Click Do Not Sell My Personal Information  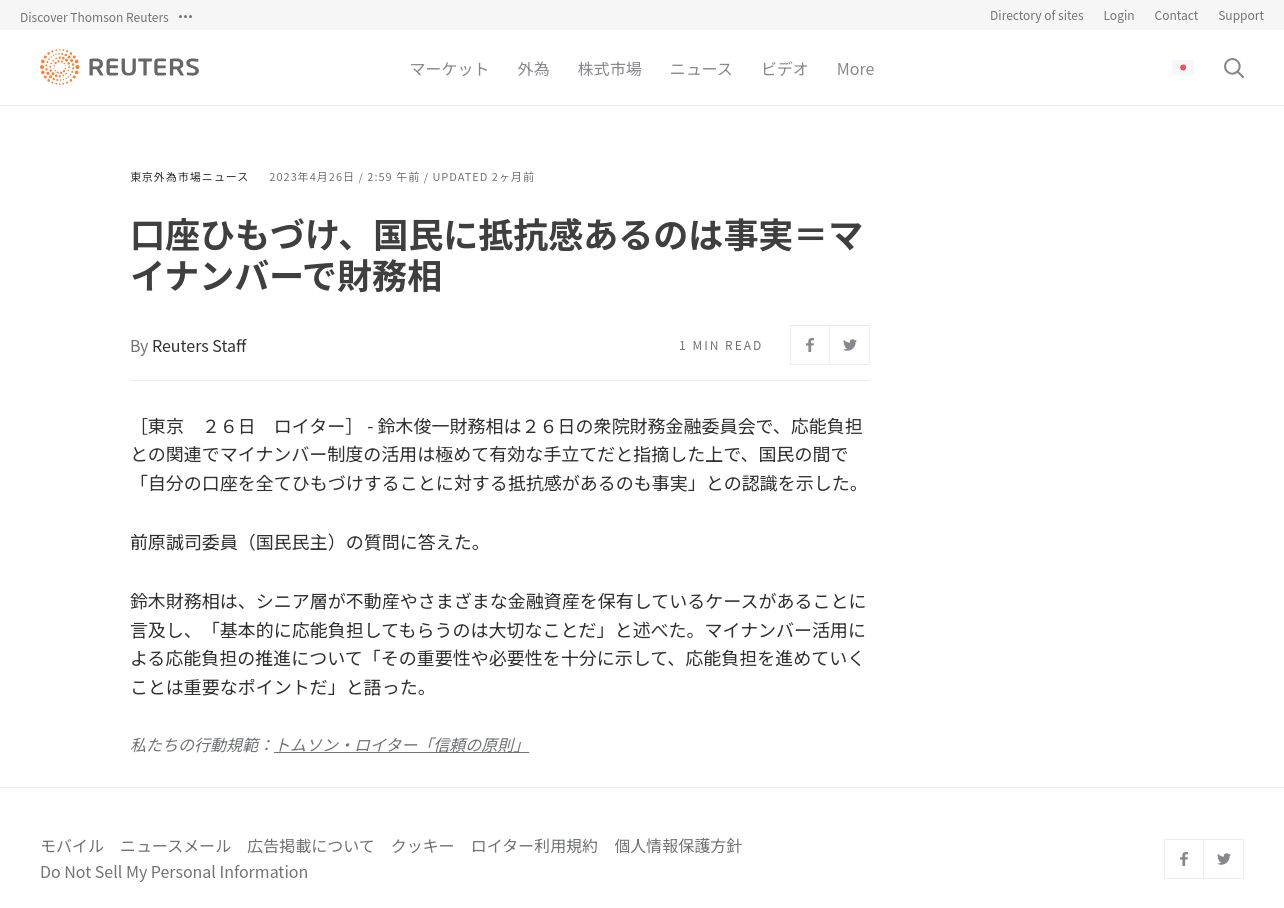click(x=174, y=872)
